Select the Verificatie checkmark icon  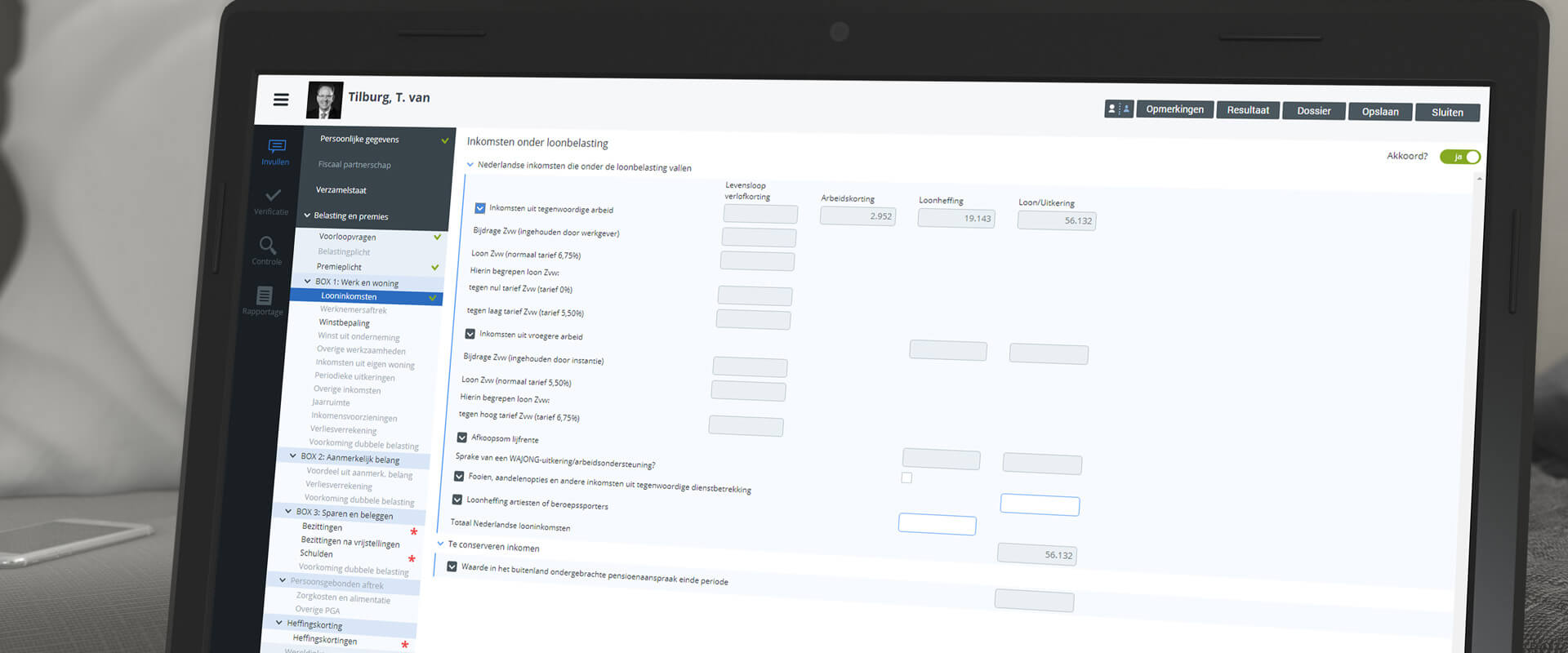[x=273, y=195]
